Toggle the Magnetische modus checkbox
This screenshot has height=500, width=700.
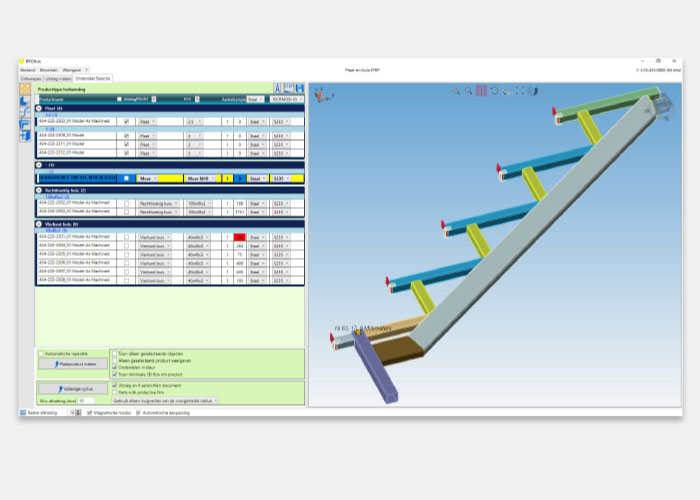(x=90, y=412)
